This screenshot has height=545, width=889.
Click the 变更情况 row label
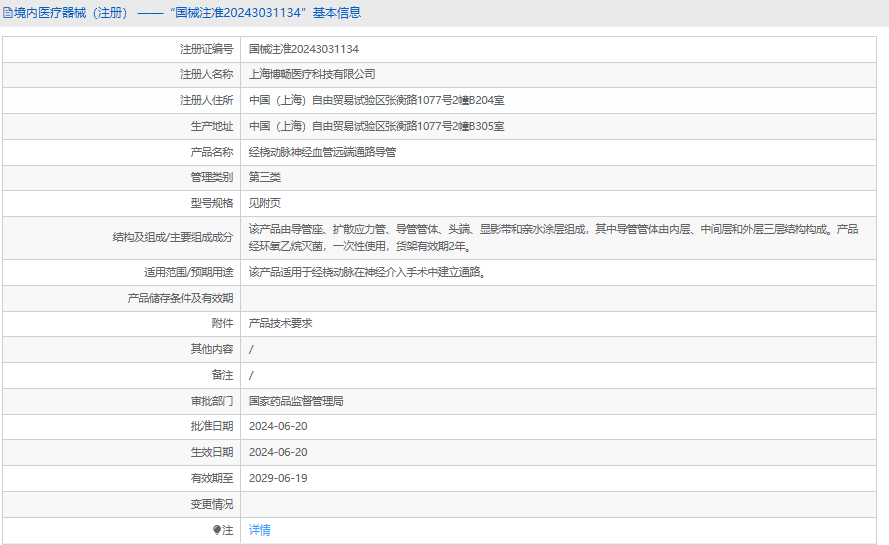(x=212, y=504)
